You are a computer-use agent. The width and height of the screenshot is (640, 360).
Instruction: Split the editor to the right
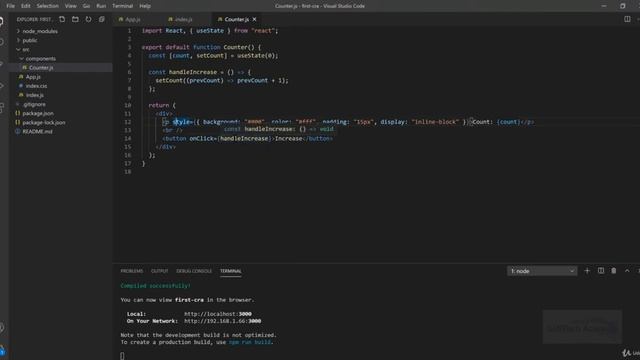click(627, 19)
